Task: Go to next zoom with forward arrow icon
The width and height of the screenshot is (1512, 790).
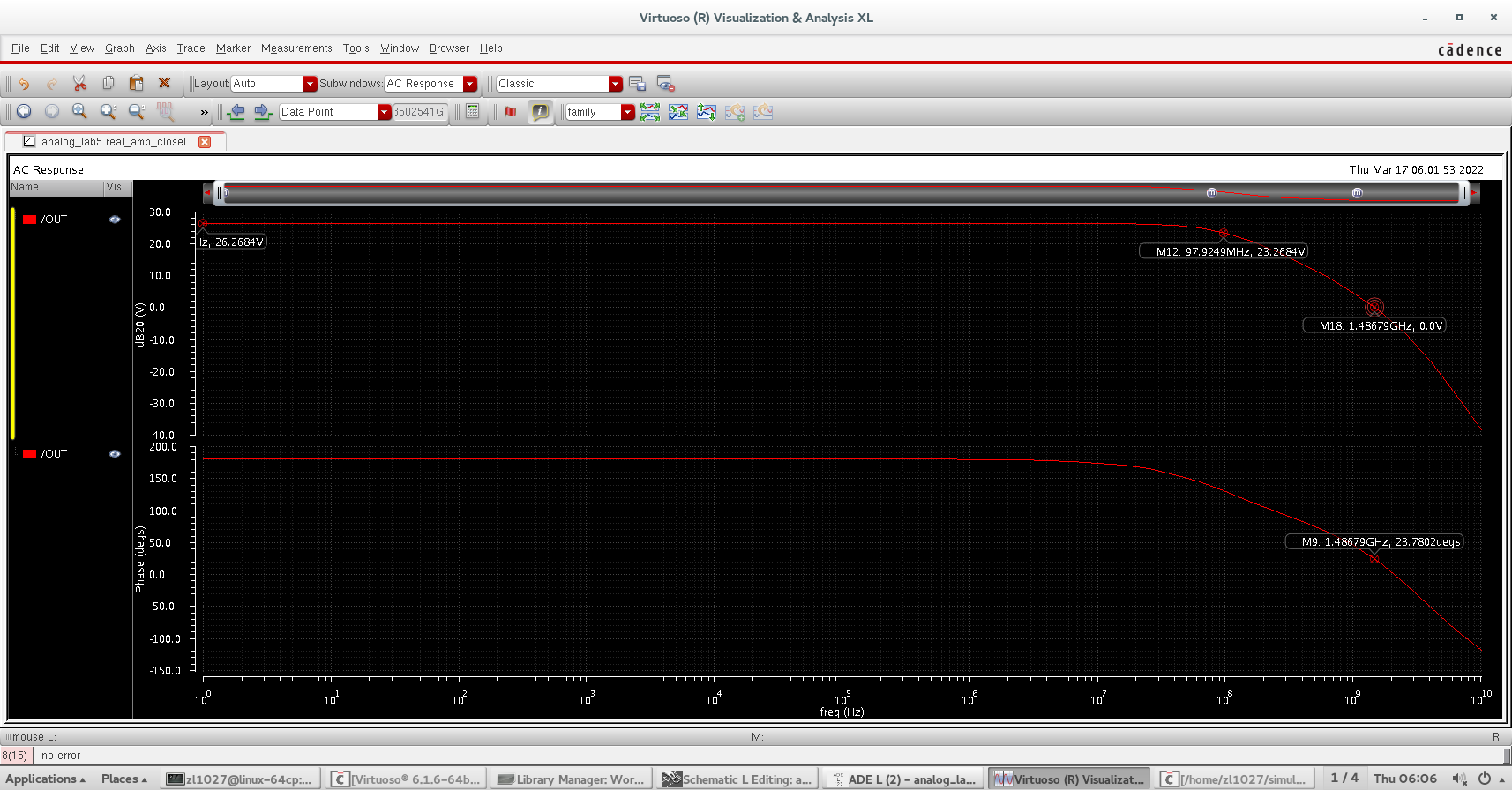Action: 52,111
